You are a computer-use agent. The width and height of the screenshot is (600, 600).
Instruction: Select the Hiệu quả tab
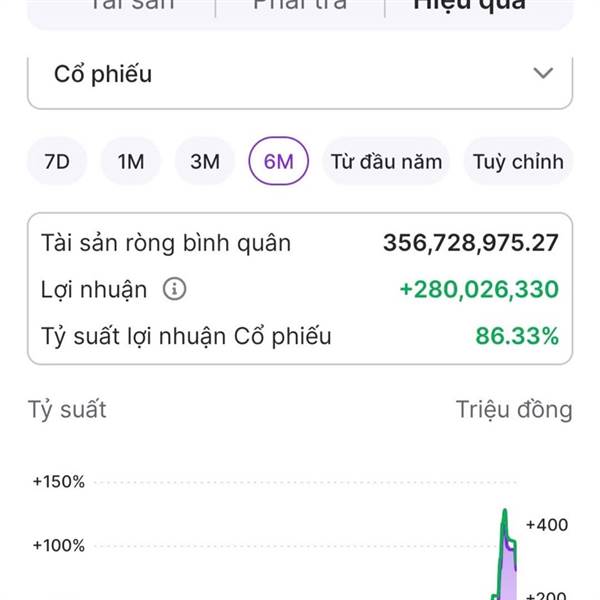(469, 6)
